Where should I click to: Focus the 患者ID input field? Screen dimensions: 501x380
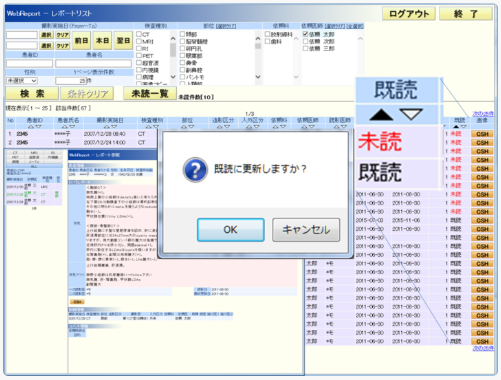pyautogui.click(x=29, y=63)
